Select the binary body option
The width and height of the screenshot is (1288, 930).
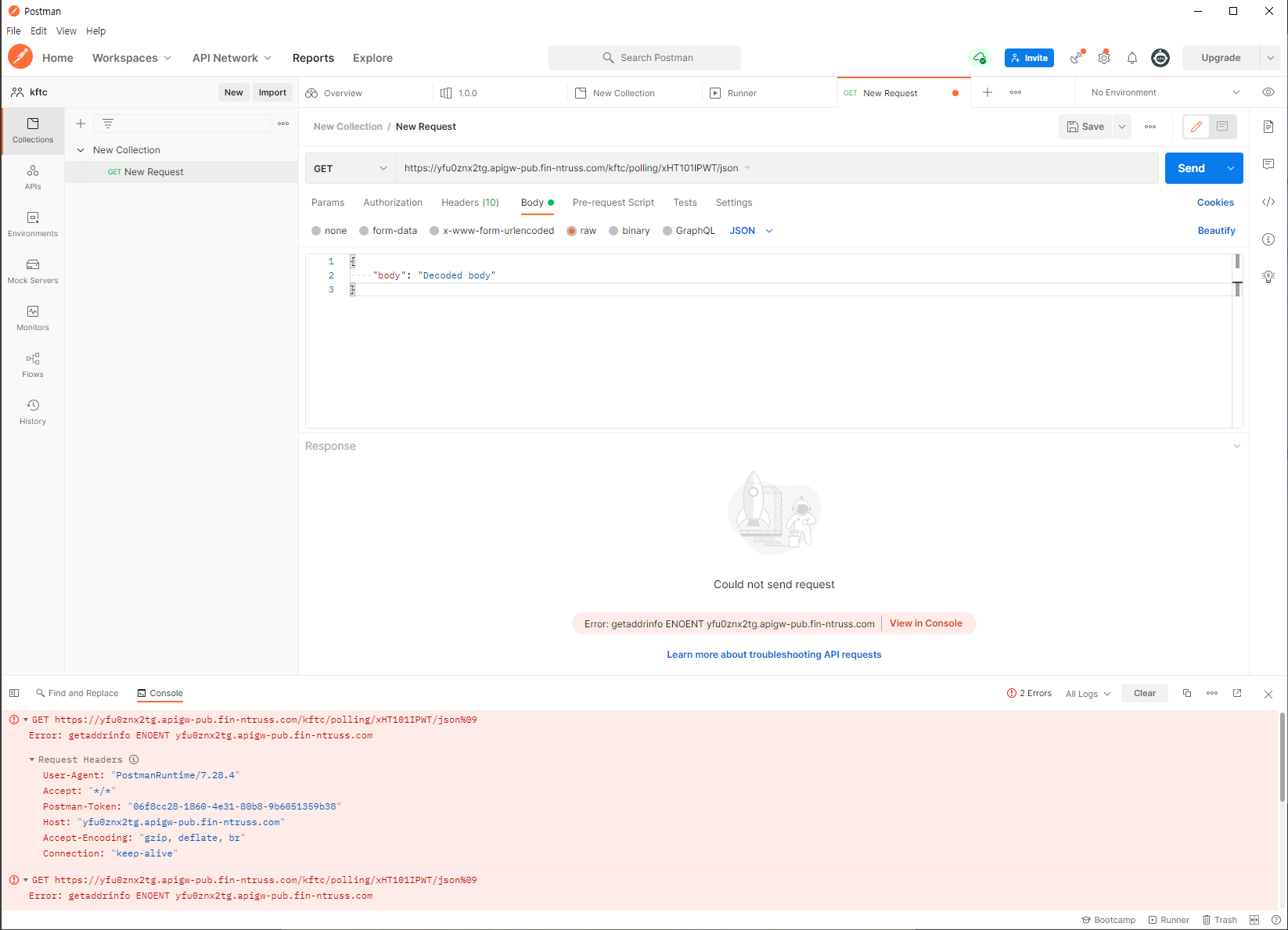click(629, 231)
